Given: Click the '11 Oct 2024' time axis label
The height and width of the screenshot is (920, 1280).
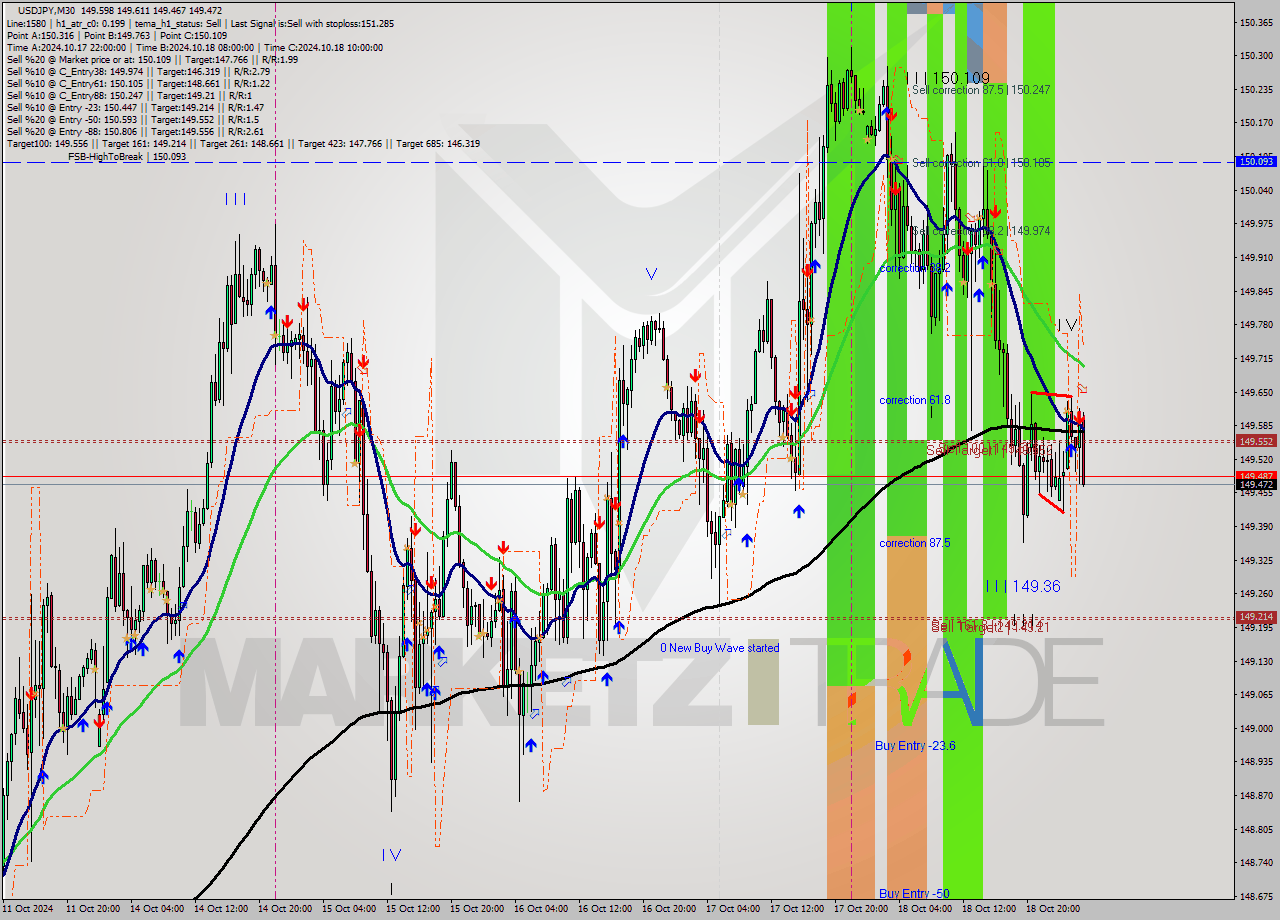Looking at the screenshot, I should [26, 909].
